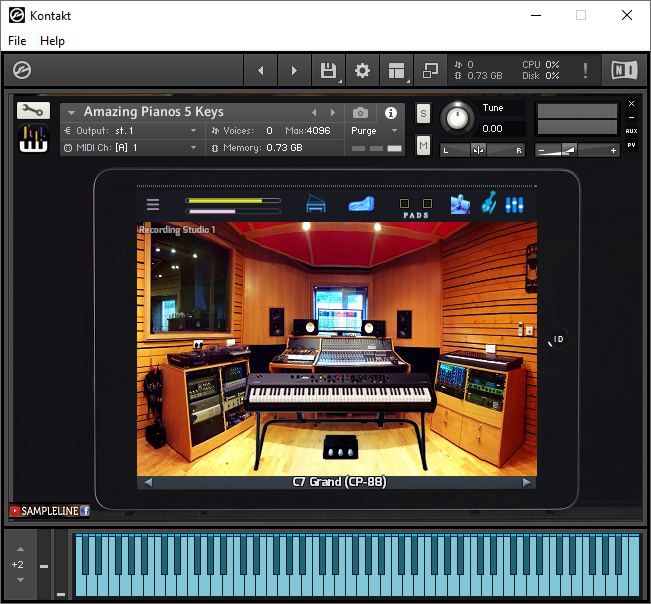
Task: Go to previous instrument in main toolbar
Action: coord(261,71)
